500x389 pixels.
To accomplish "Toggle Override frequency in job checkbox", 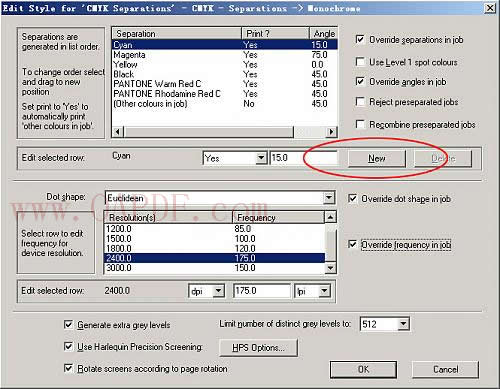I will click(x=352, y=244).
